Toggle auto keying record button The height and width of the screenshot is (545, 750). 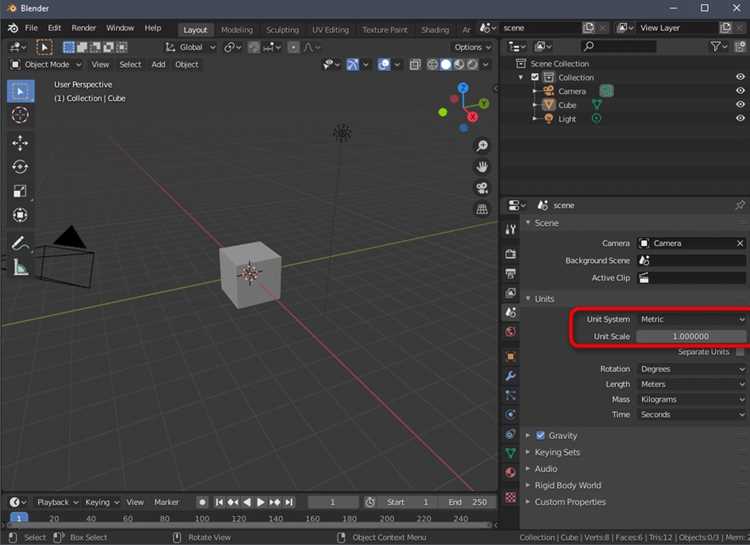click(x=202, y=502)
